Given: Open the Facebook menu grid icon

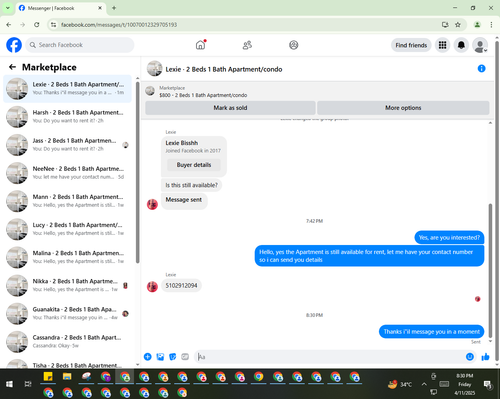Looking at the screenshot, I should [442, 45].
